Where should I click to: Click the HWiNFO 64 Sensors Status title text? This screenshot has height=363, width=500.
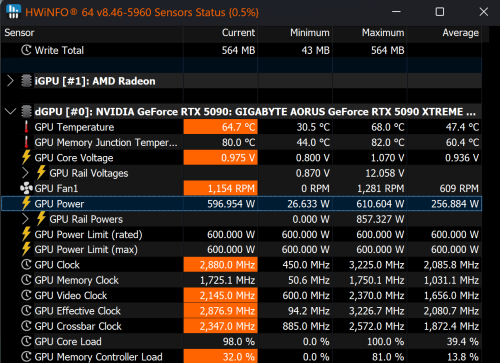142,12
